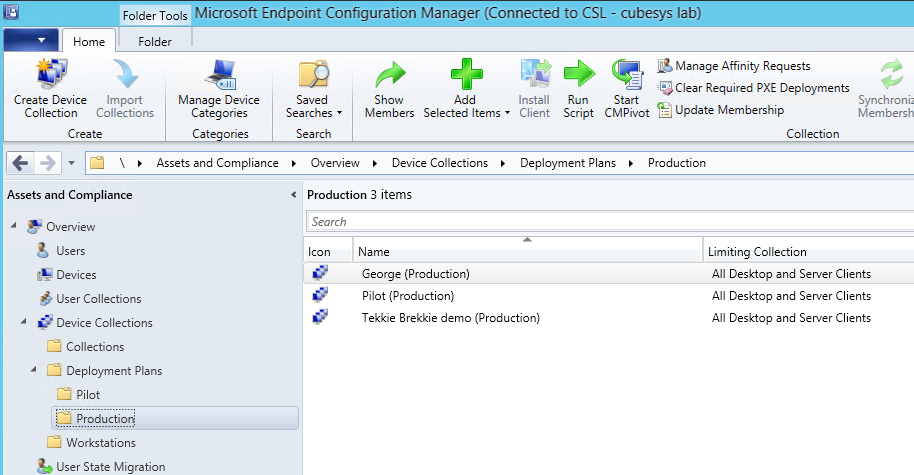Click the Run Script icon
This screenshot has width=914, height=475.
(x=578, y=76)
